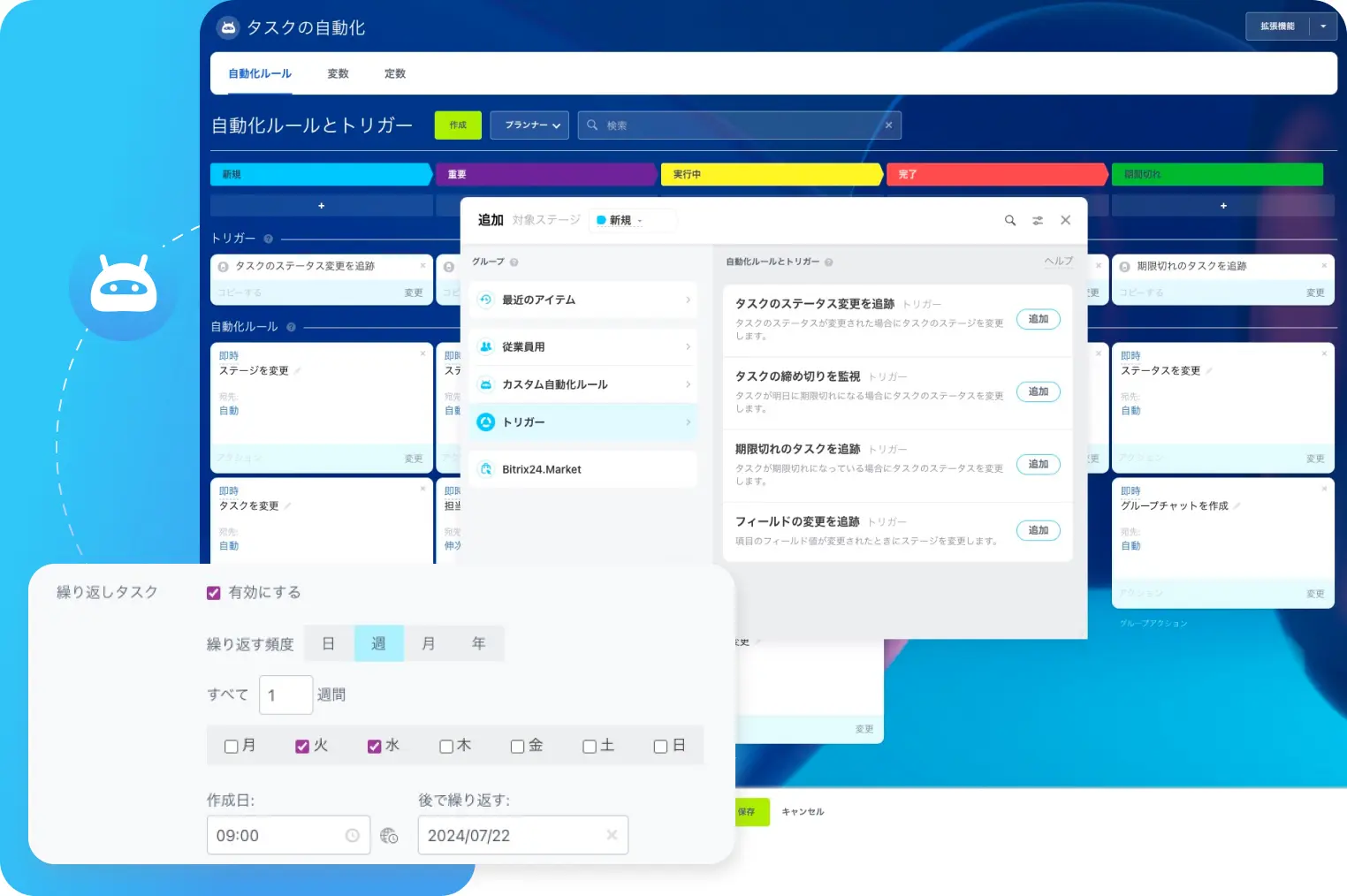Clear the 検索 search field with its X
Screen dimensions: 1347x896
point(889,125)
